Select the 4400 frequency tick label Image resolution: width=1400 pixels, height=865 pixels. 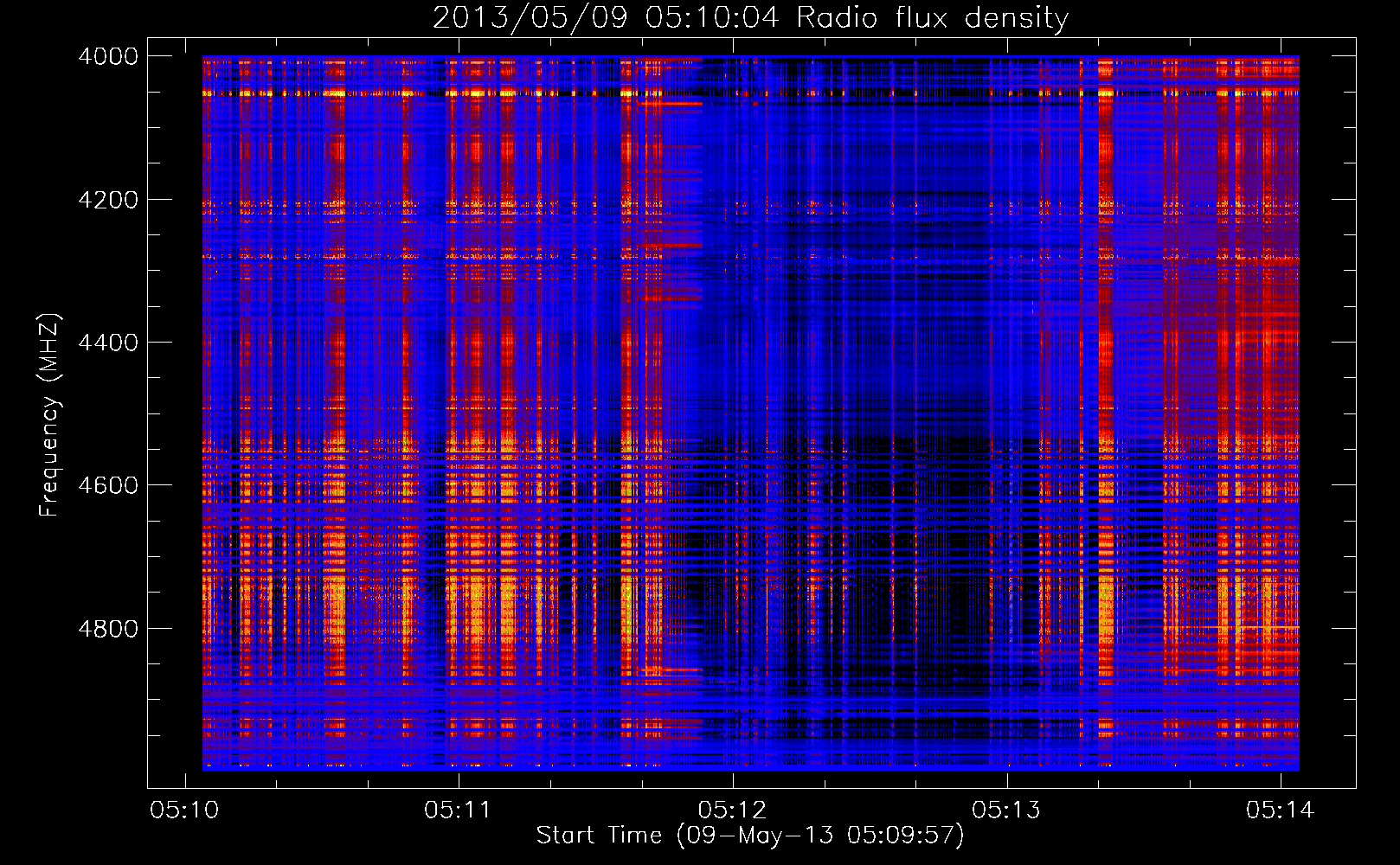(x=108, y=343)
